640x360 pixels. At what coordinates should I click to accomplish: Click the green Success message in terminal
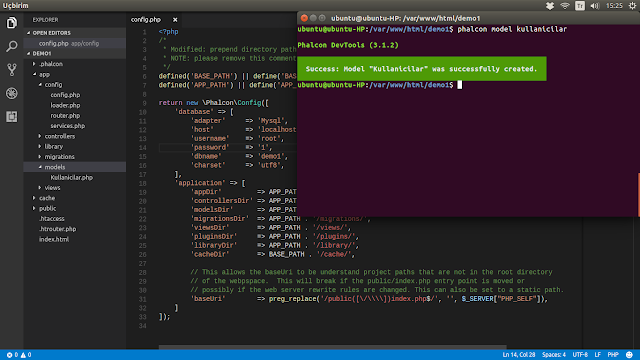[422, 69]
